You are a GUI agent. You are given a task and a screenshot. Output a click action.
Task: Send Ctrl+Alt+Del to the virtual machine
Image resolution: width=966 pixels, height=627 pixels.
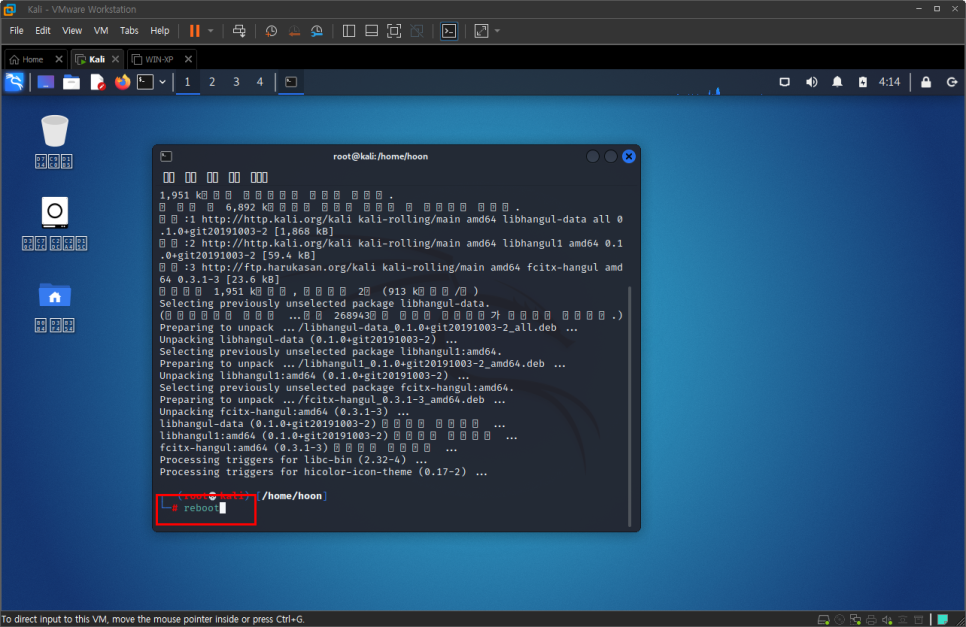[x=239, y=31]
